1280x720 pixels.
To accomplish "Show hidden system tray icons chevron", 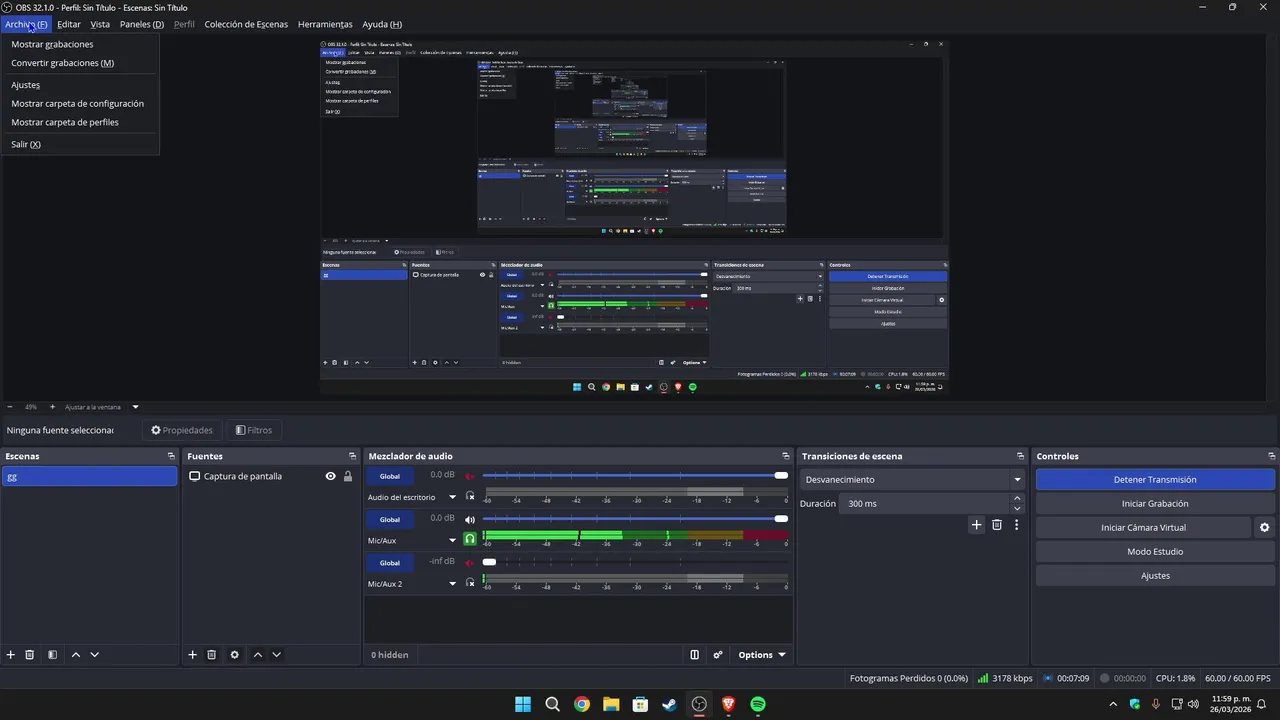I will click(1113, 704).
